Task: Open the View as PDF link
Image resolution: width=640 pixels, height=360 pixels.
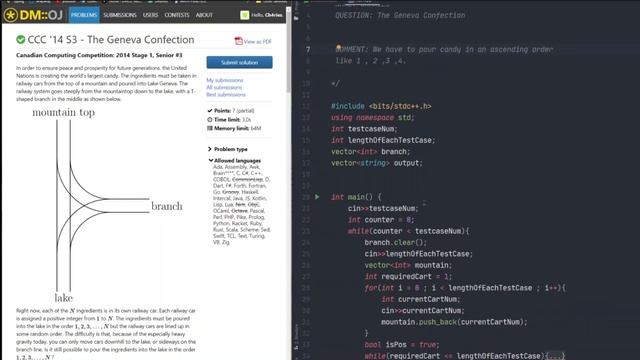Action: coord(258,41)
